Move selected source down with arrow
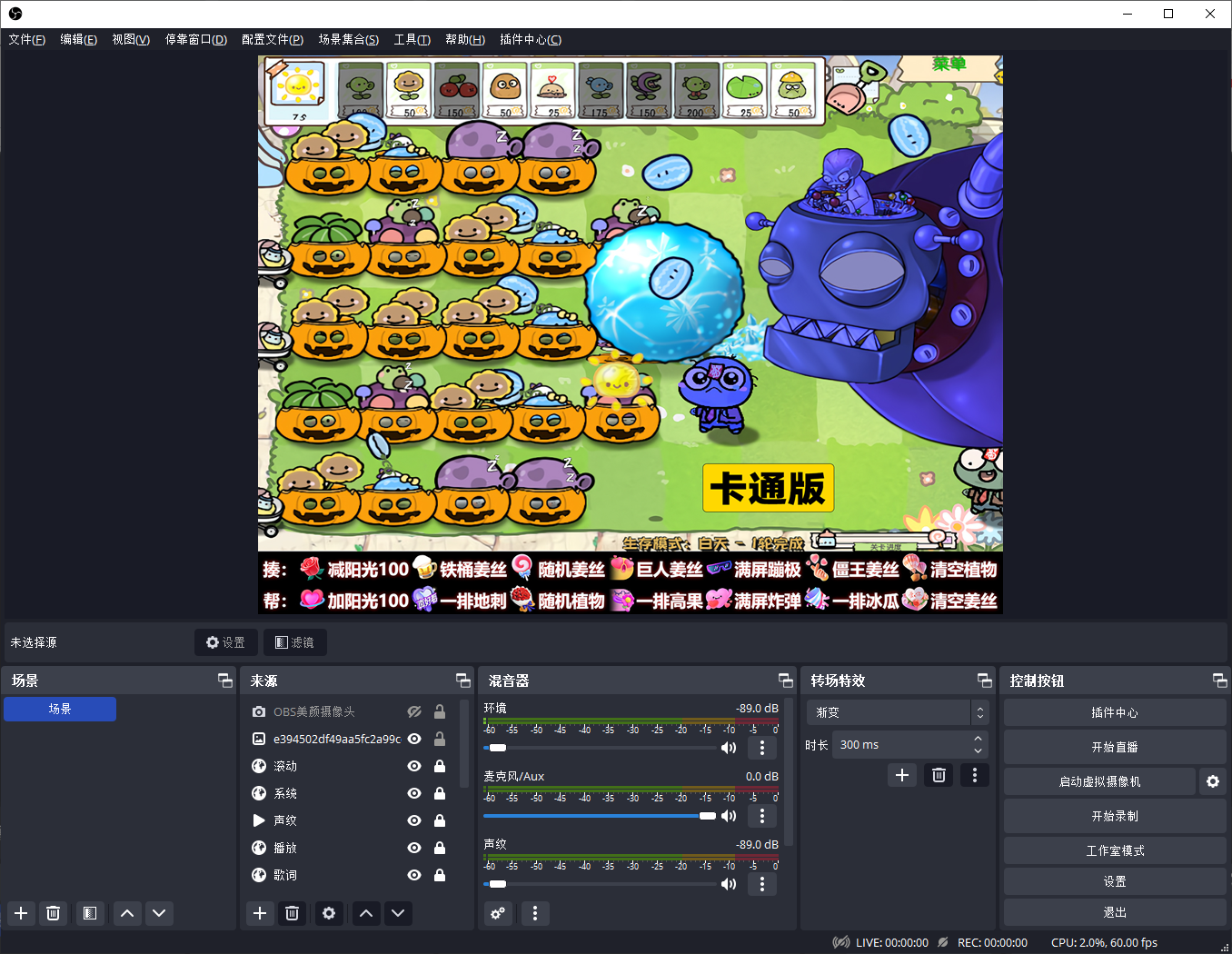 (x=398, y=913)
